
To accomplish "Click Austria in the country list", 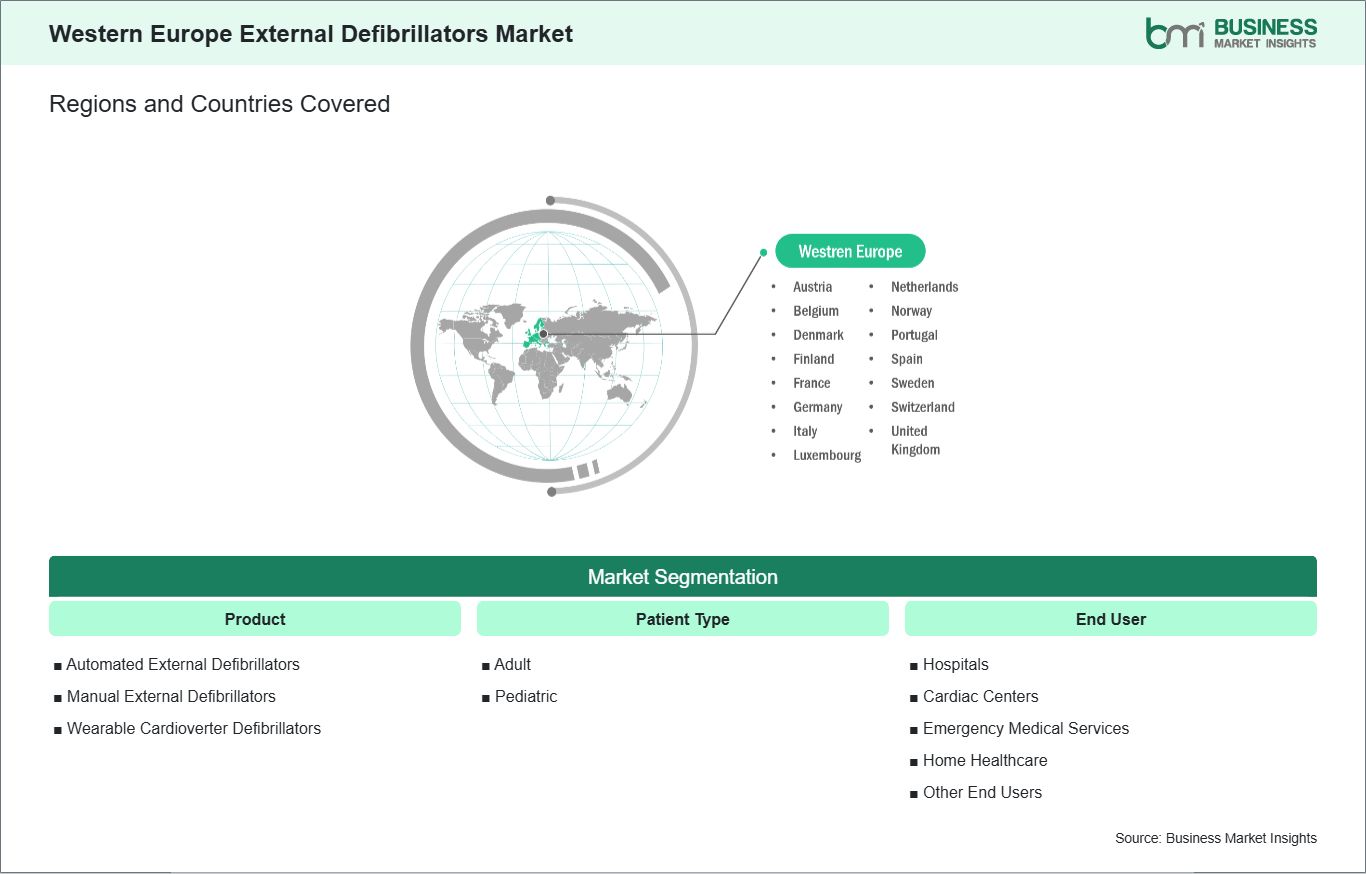I will pyautogui.click(x=813, y=287).
